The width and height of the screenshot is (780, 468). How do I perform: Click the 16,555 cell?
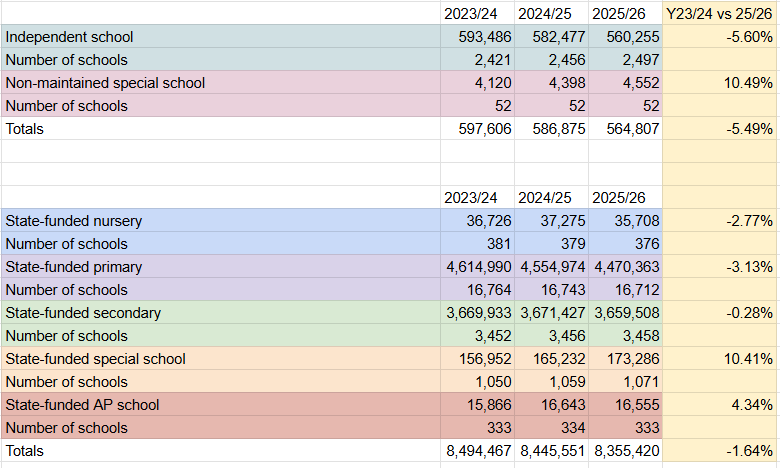click(x=625, y=405)
